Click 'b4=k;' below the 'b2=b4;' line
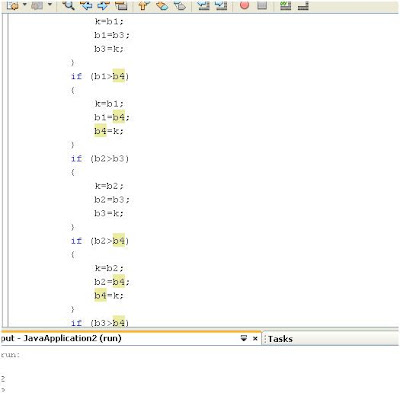The height and width of the screenshot is (393, 400). pyautogui.click(x=109, y=296)
